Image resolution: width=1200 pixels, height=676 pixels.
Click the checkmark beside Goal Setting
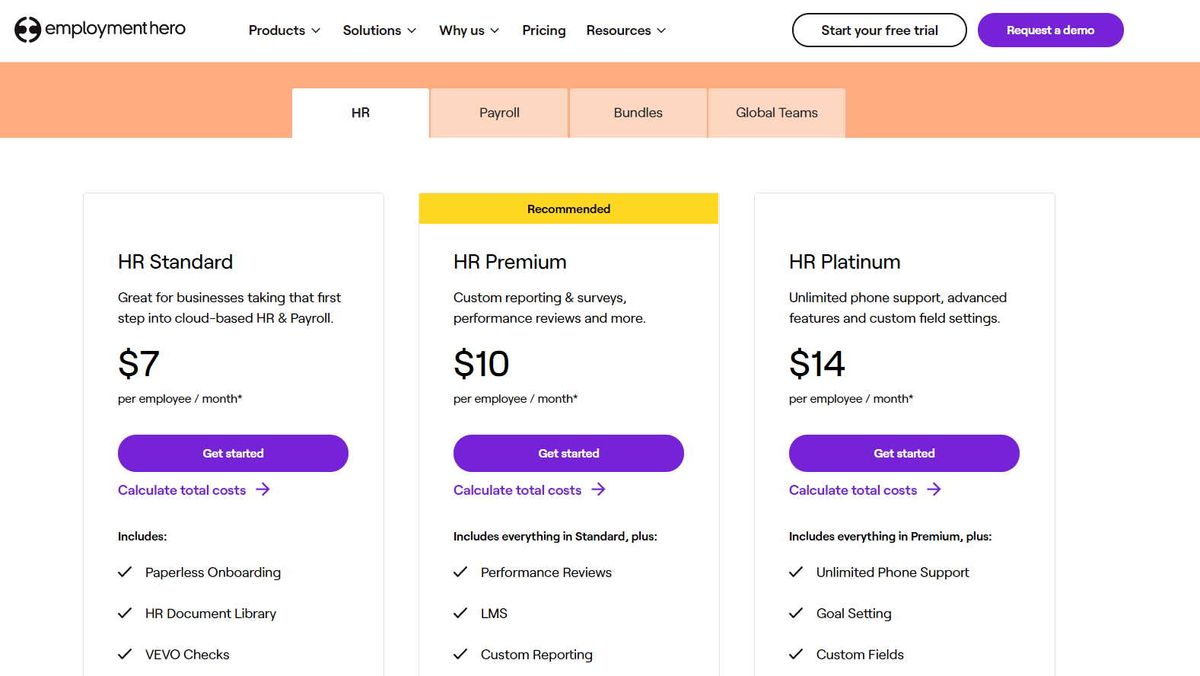[796, 612]
